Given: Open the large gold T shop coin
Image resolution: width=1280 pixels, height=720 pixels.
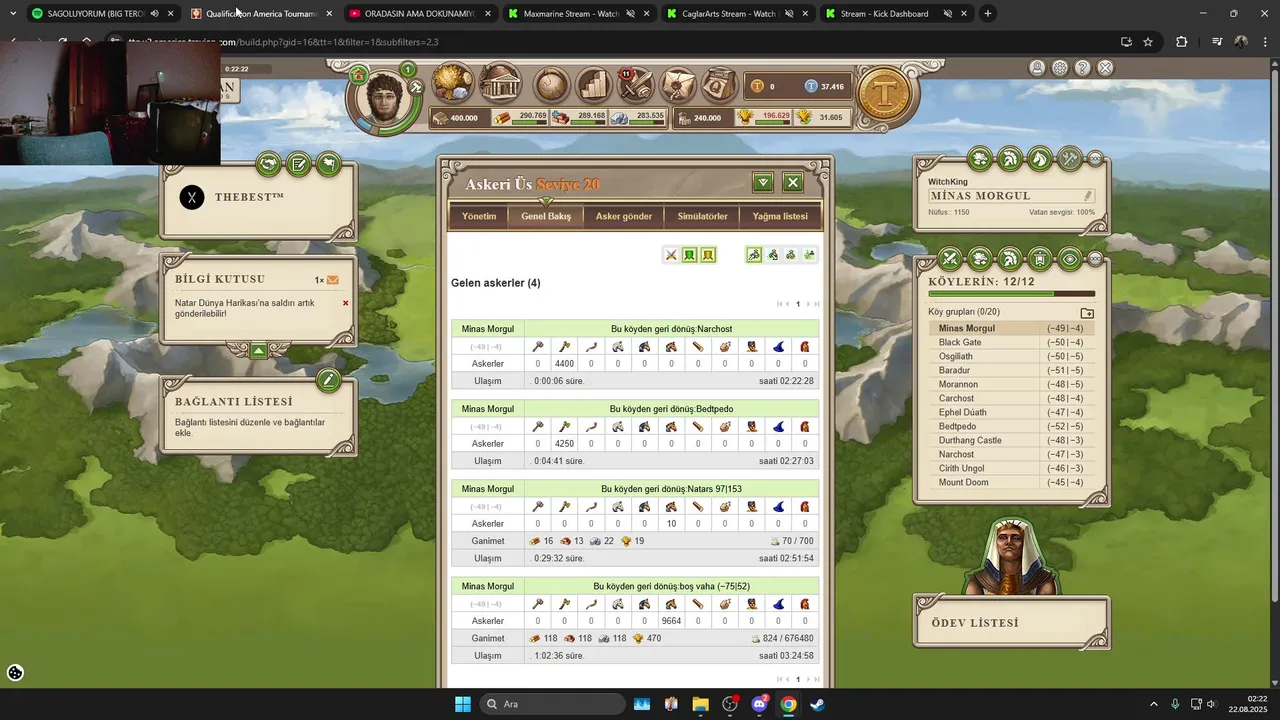Looking at the screenshot, I should (884, 94).
